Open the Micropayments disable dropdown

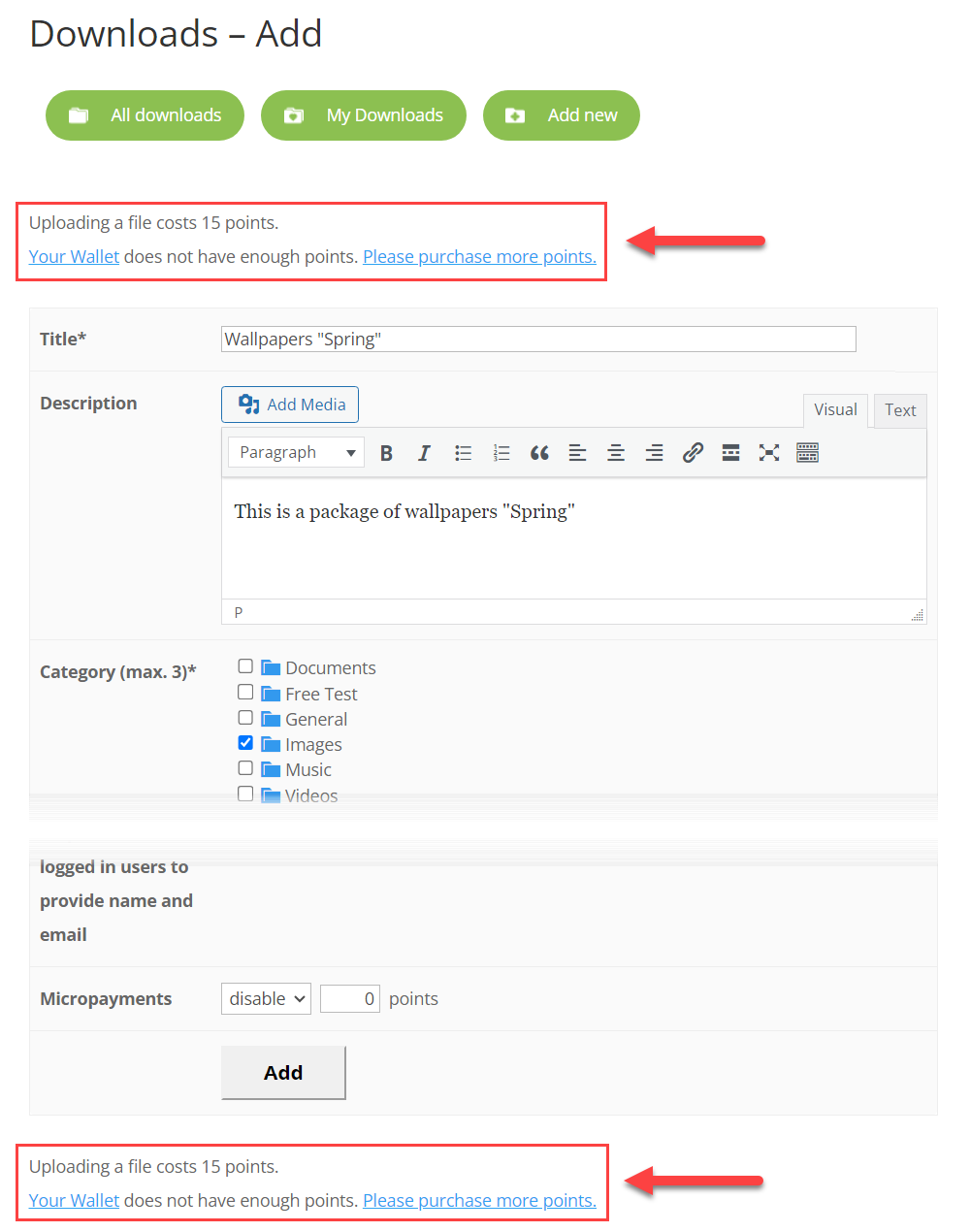(x=266, y=999)
